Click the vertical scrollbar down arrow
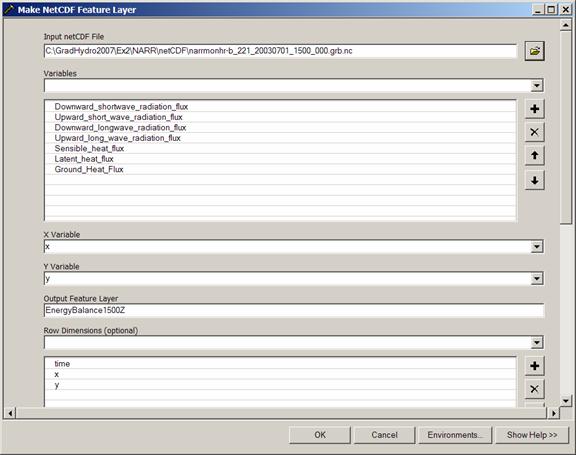This screenshot has height=455, width=576. 566,401
